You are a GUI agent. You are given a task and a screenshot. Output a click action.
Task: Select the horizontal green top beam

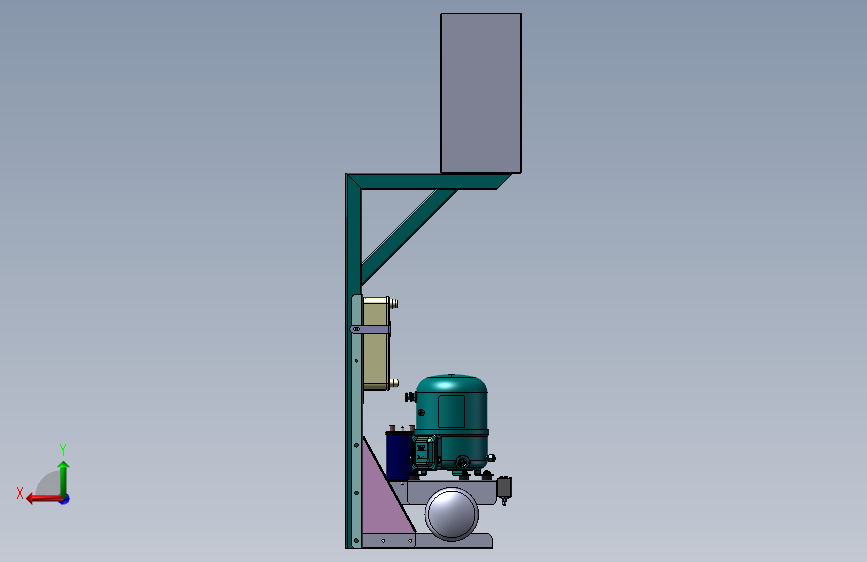click(x=429, y=181)
